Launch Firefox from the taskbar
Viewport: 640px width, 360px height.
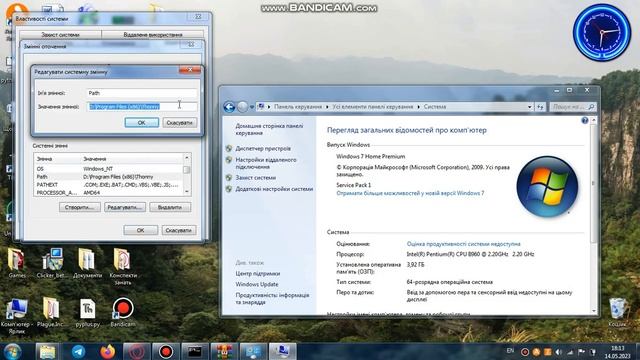pos(108,351)
